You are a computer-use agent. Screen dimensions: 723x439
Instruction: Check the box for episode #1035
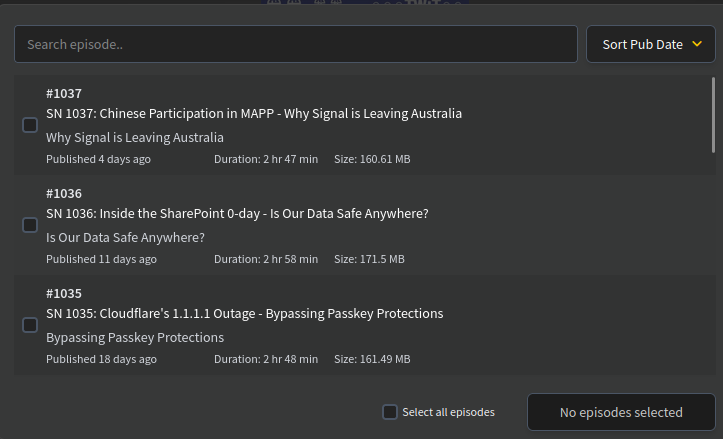click(30, 325)
